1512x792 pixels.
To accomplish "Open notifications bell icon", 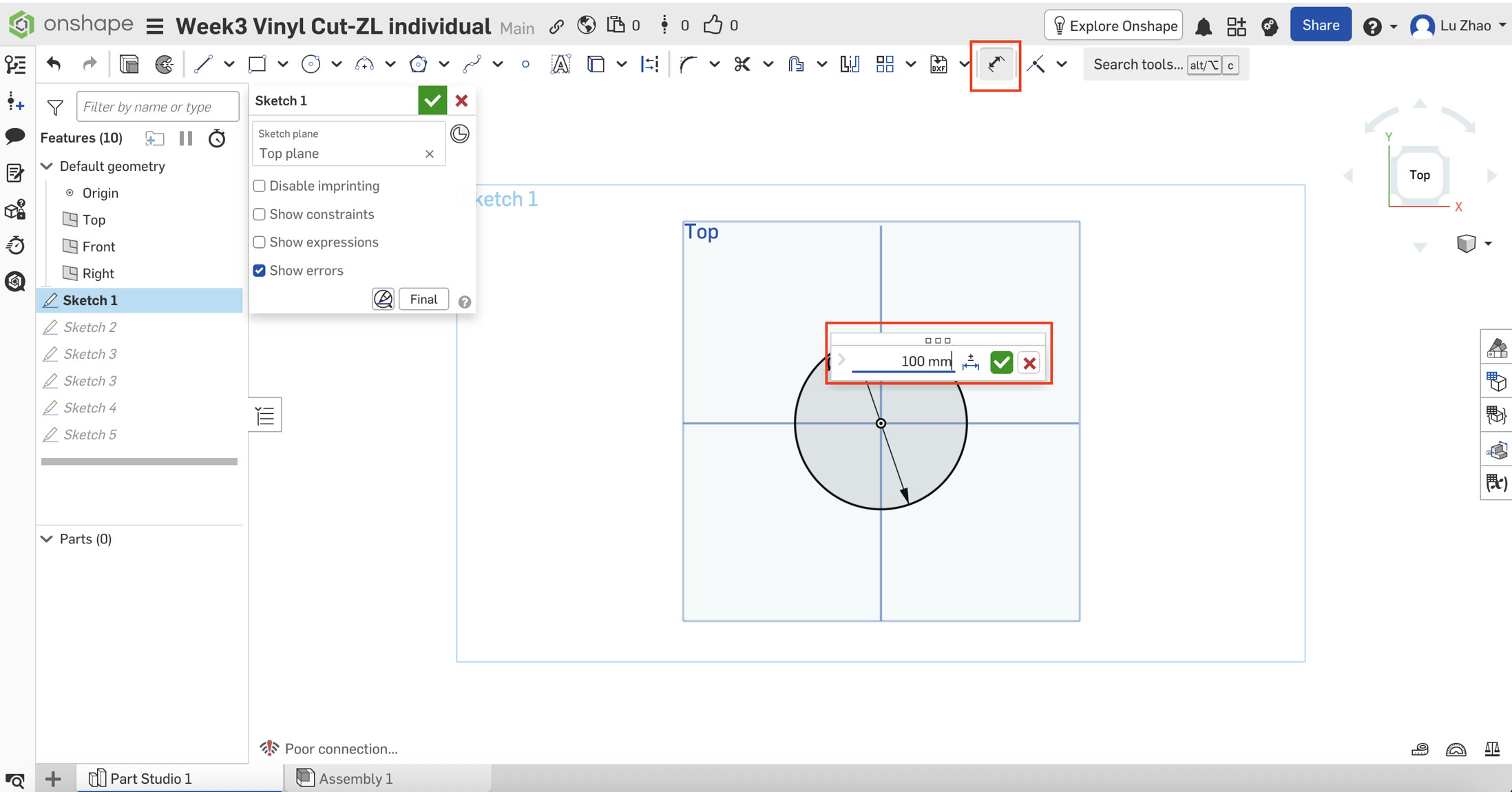I will [1203, 26].
